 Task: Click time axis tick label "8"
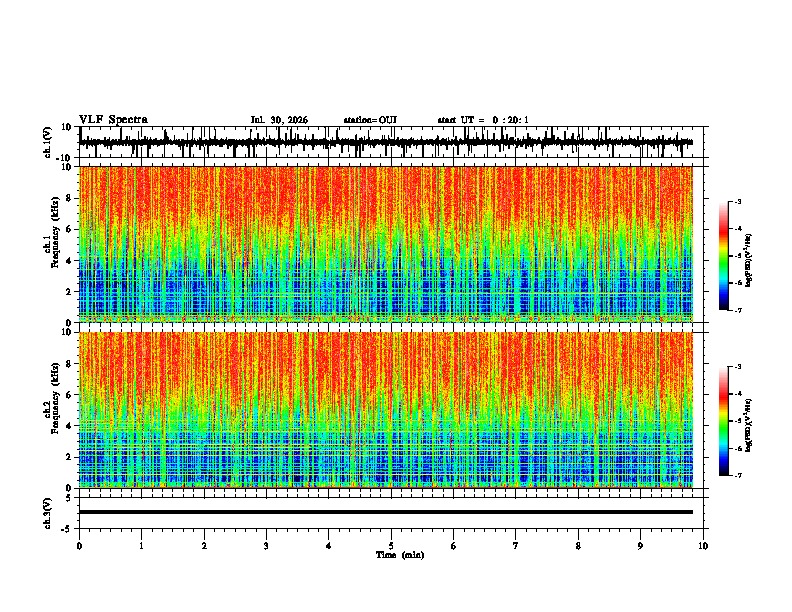(578, 546)
